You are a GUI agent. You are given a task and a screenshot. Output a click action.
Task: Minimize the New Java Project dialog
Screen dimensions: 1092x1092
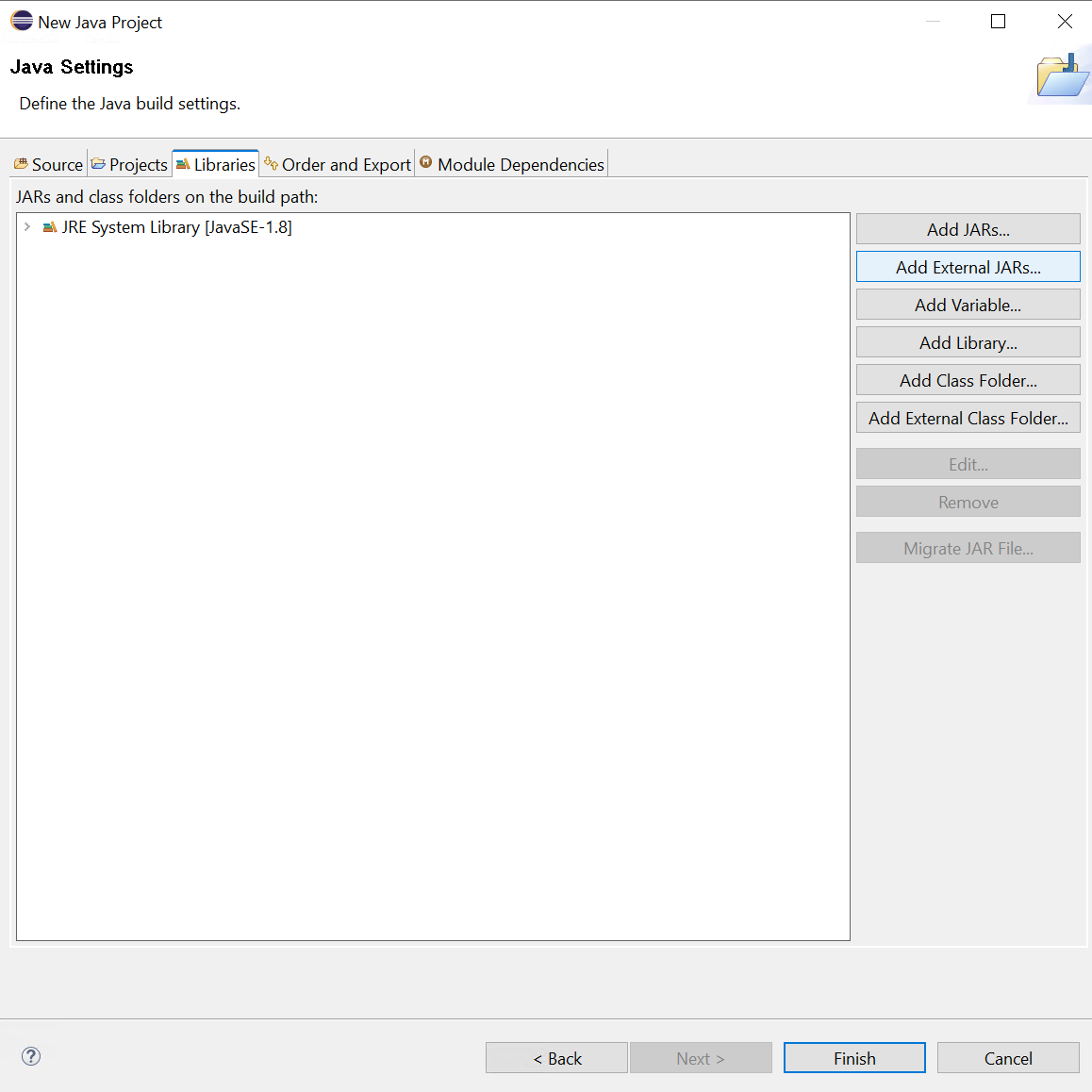point(933,22)
